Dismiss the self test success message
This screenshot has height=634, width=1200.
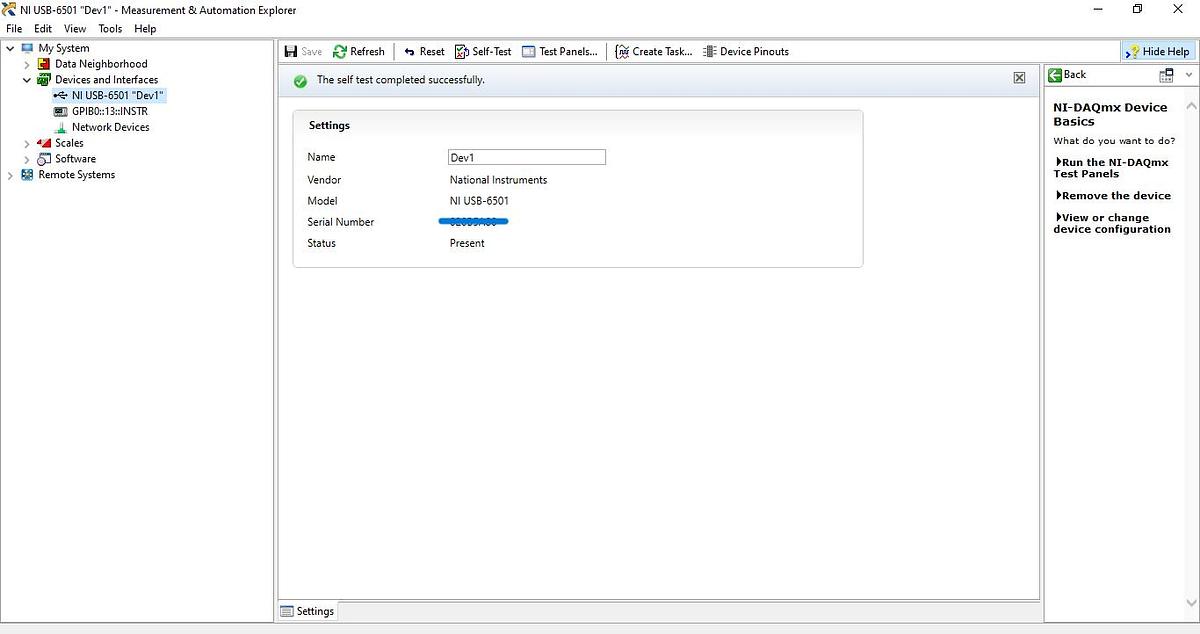(1019, 78)
